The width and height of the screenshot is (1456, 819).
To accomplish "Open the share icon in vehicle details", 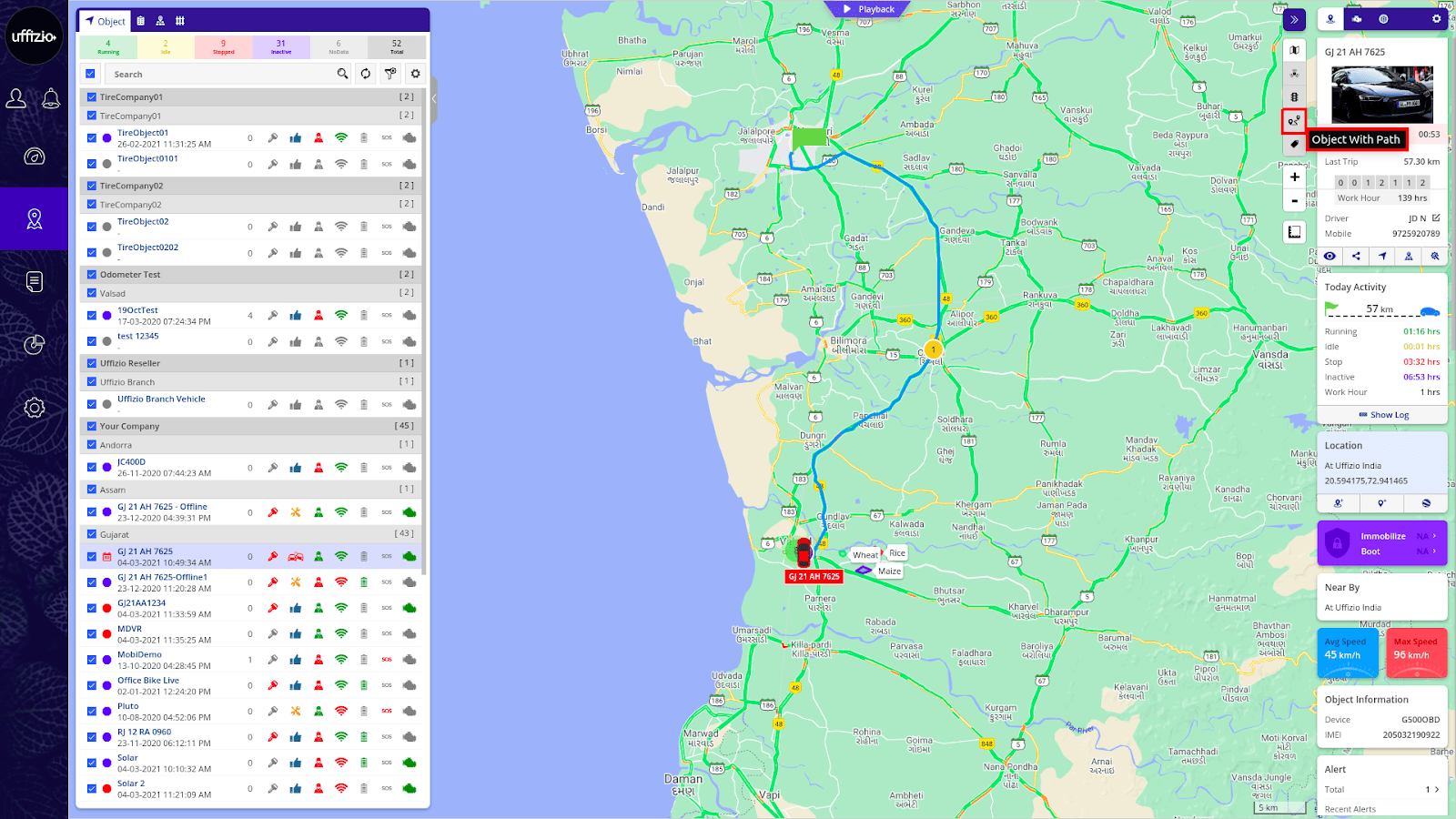I will pyautogui.click(x=1356, y=257).
